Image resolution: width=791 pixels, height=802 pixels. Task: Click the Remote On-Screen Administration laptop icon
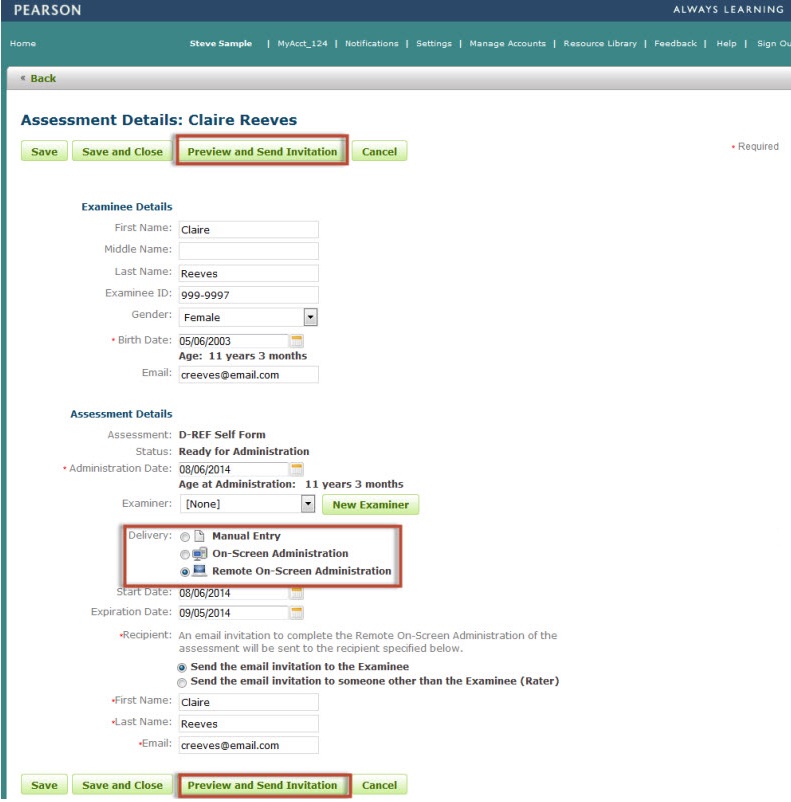[199, 571]
